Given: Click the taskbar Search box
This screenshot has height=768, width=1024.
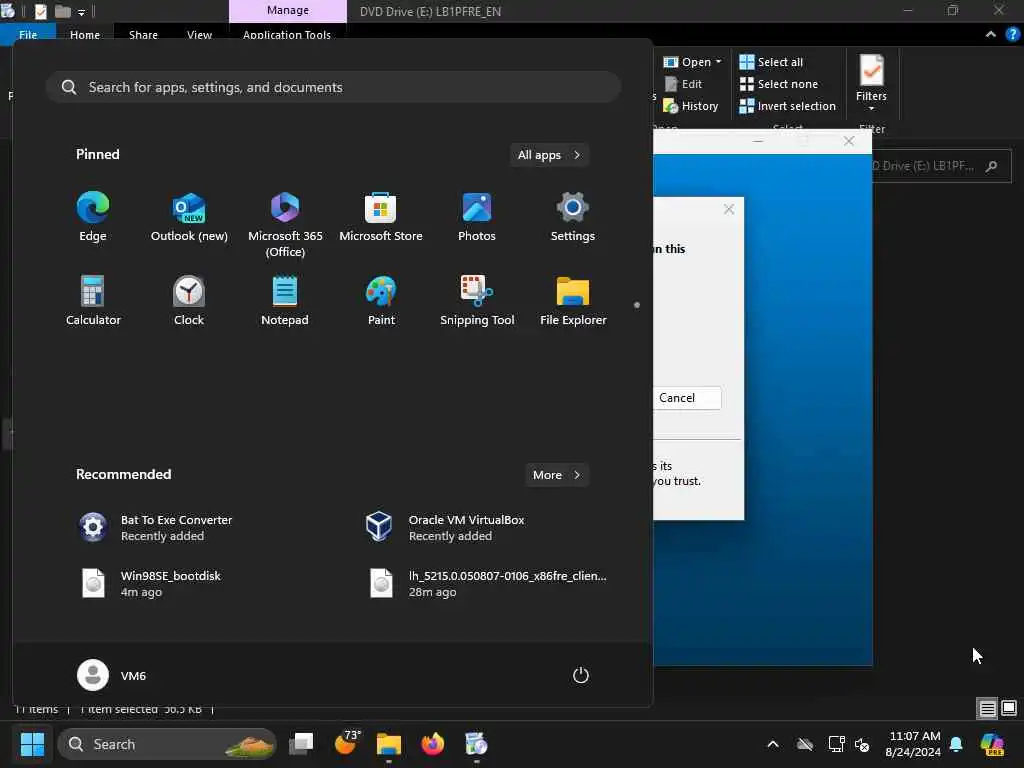Looking at the screenshot, I should tap(167, 744).
